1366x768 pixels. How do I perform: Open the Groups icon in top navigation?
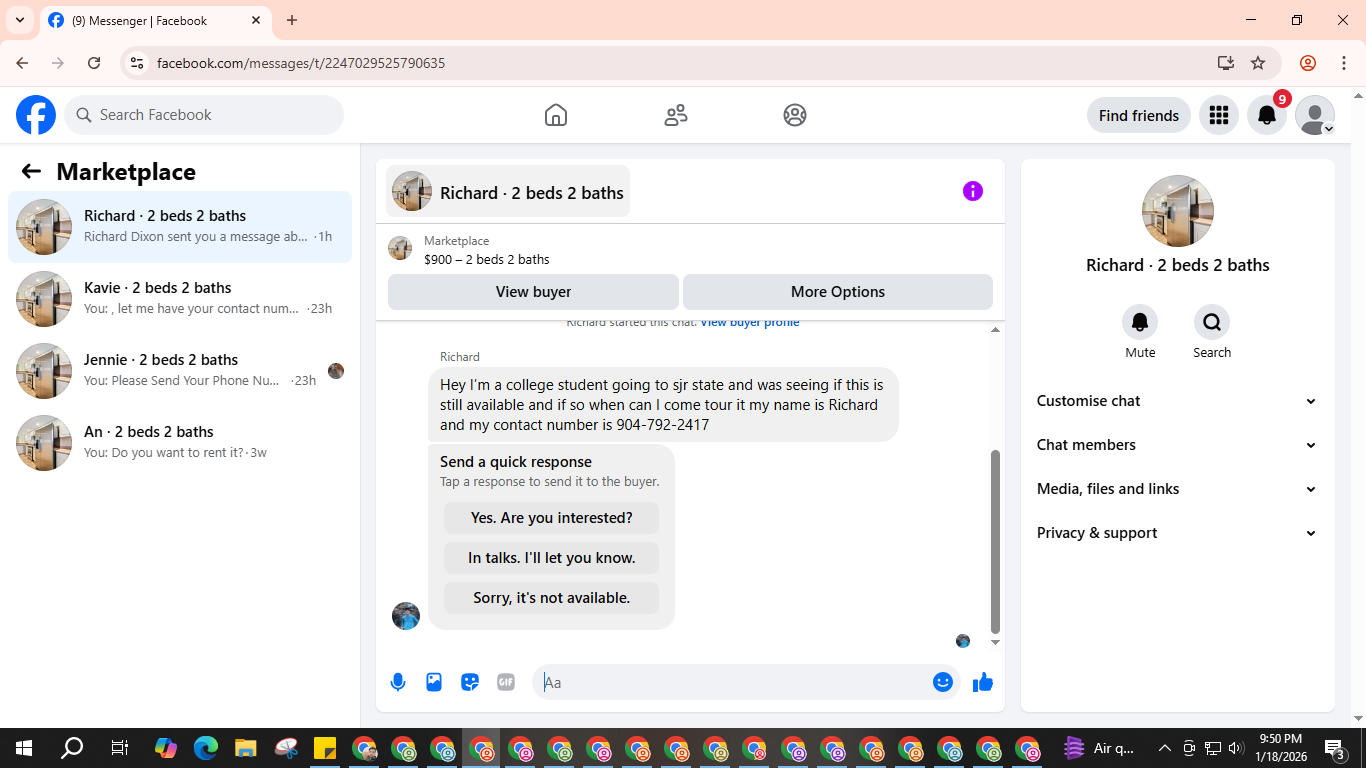pyautogui.click(x=795, y=115)
